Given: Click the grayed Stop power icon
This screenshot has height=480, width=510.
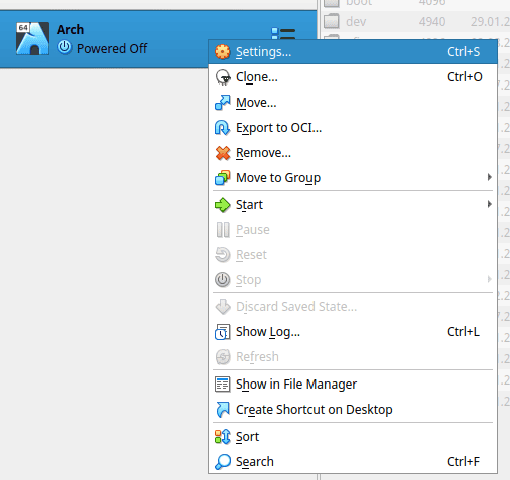Looking at the screenshot, I should tap(222, 280).
